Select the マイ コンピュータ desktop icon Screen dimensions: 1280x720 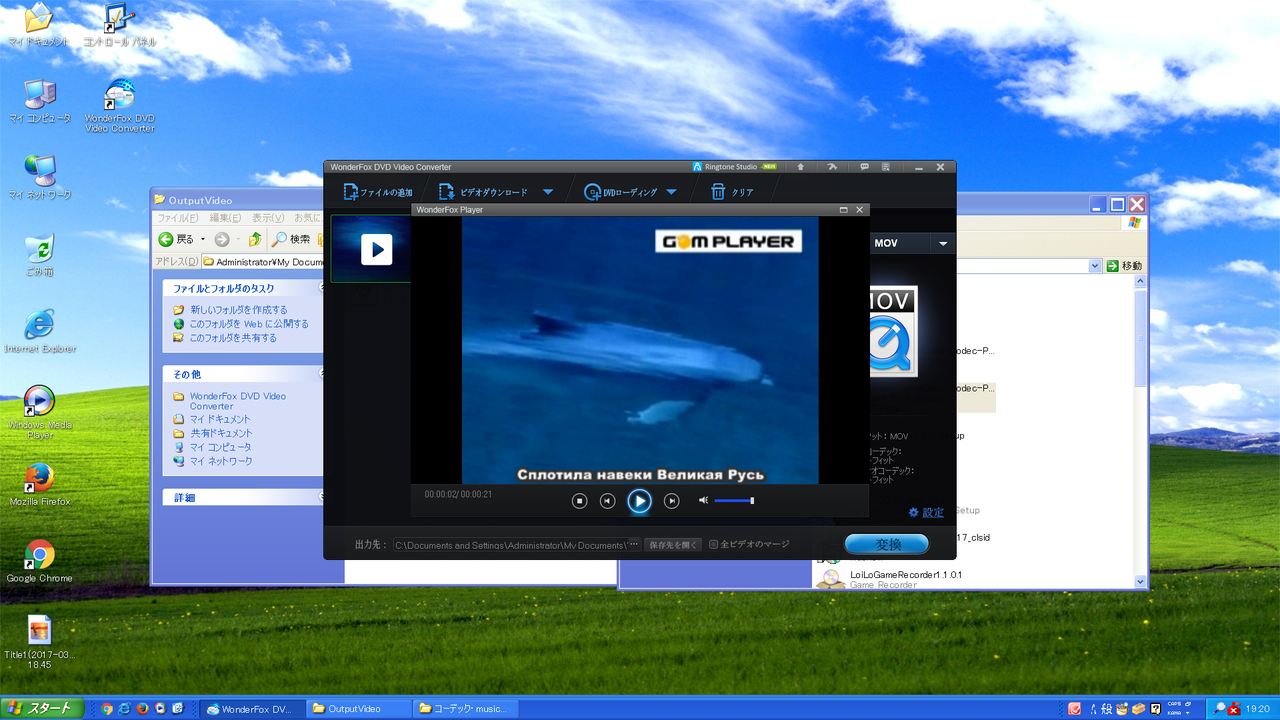click(39, 101)
